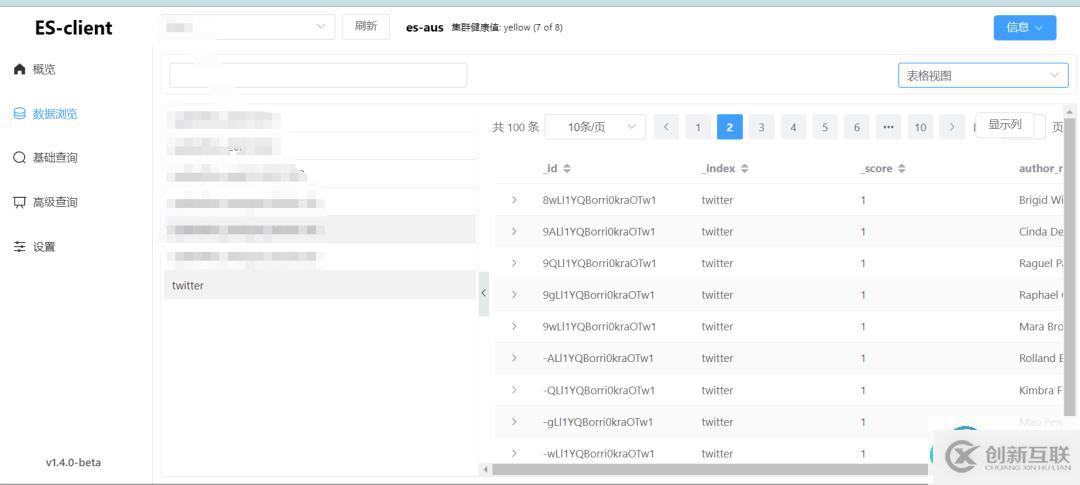Open the 表格视图 view selector
The height and width of the screenshot is (485, 1080).
pos(983,75)
